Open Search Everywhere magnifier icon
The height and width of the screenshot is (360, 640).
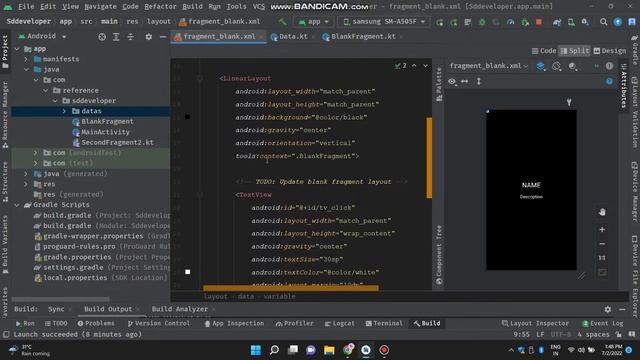[603, 22]
